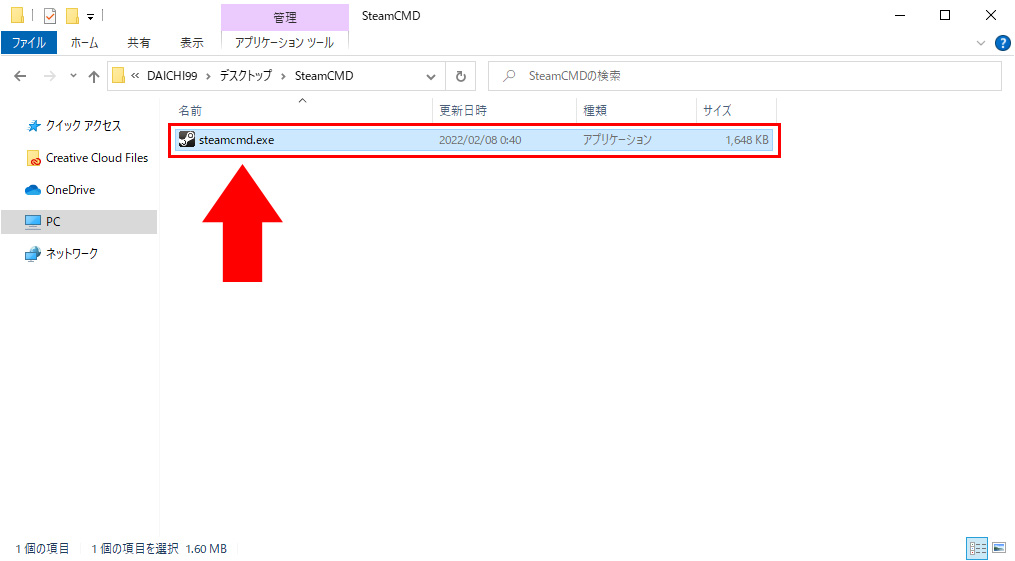
Task: Click the new folder icon in title bar
Action: coord(72,15)
